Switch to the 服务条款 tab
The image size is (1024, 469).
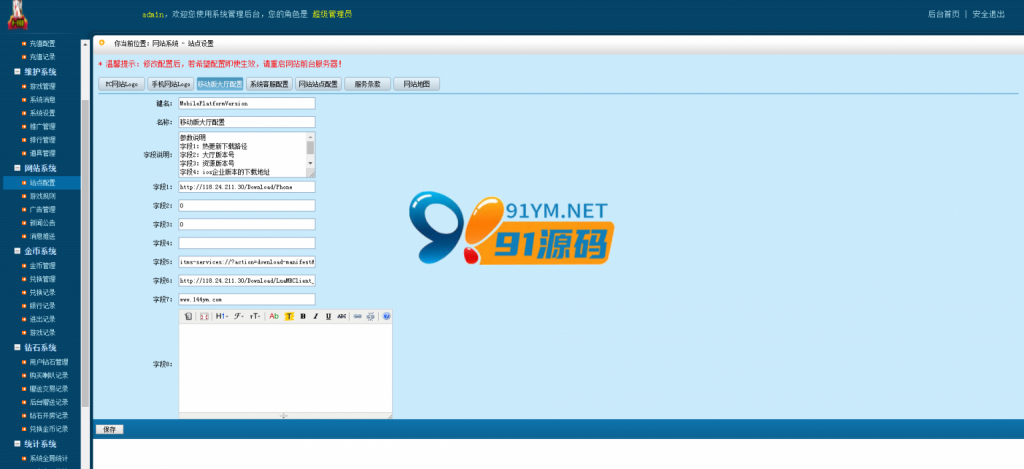pyautogui.click(x=368, y=84)
